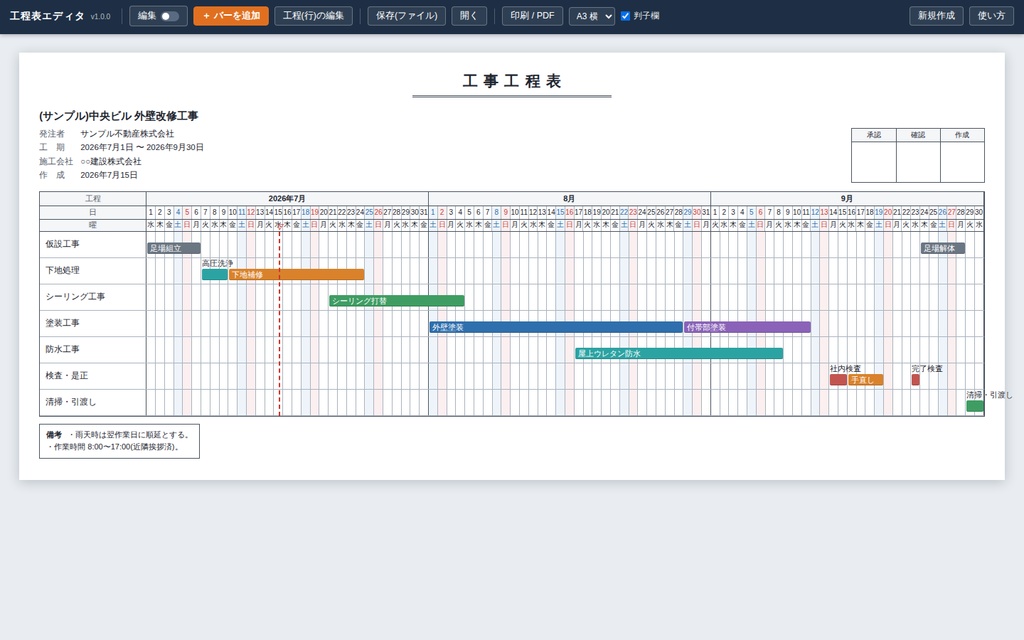Select the purple 付帯部塗装 bar
This screenshot has height=640, width=1024.
[x=748, y=327]
